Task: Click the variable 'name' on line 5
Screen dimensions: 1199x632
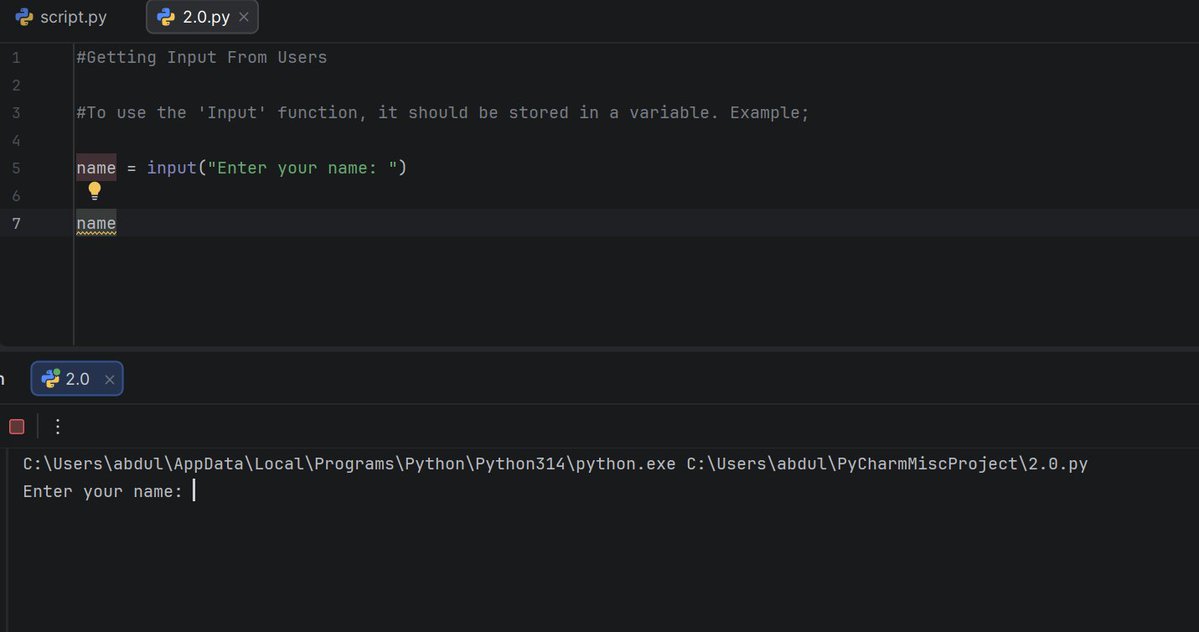Action: point(96,168)
